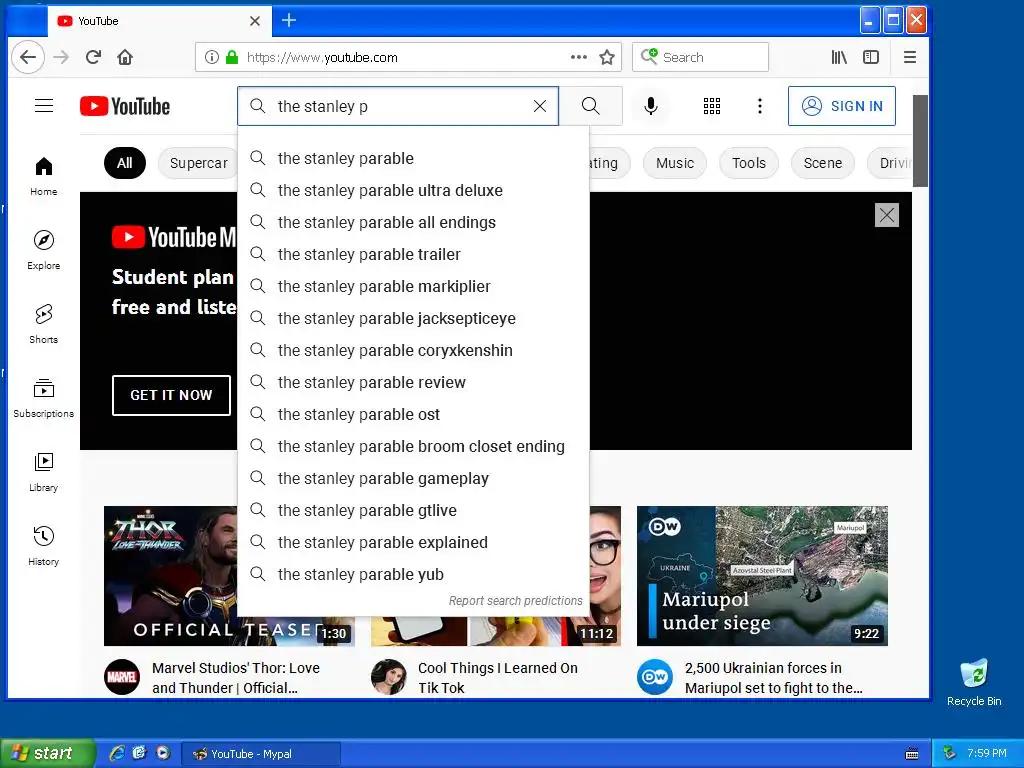Click 'YouTube - Mypal' taskbar button
Image resolution: width=1024 pixels, height=768 pixels.
[260, 754]
